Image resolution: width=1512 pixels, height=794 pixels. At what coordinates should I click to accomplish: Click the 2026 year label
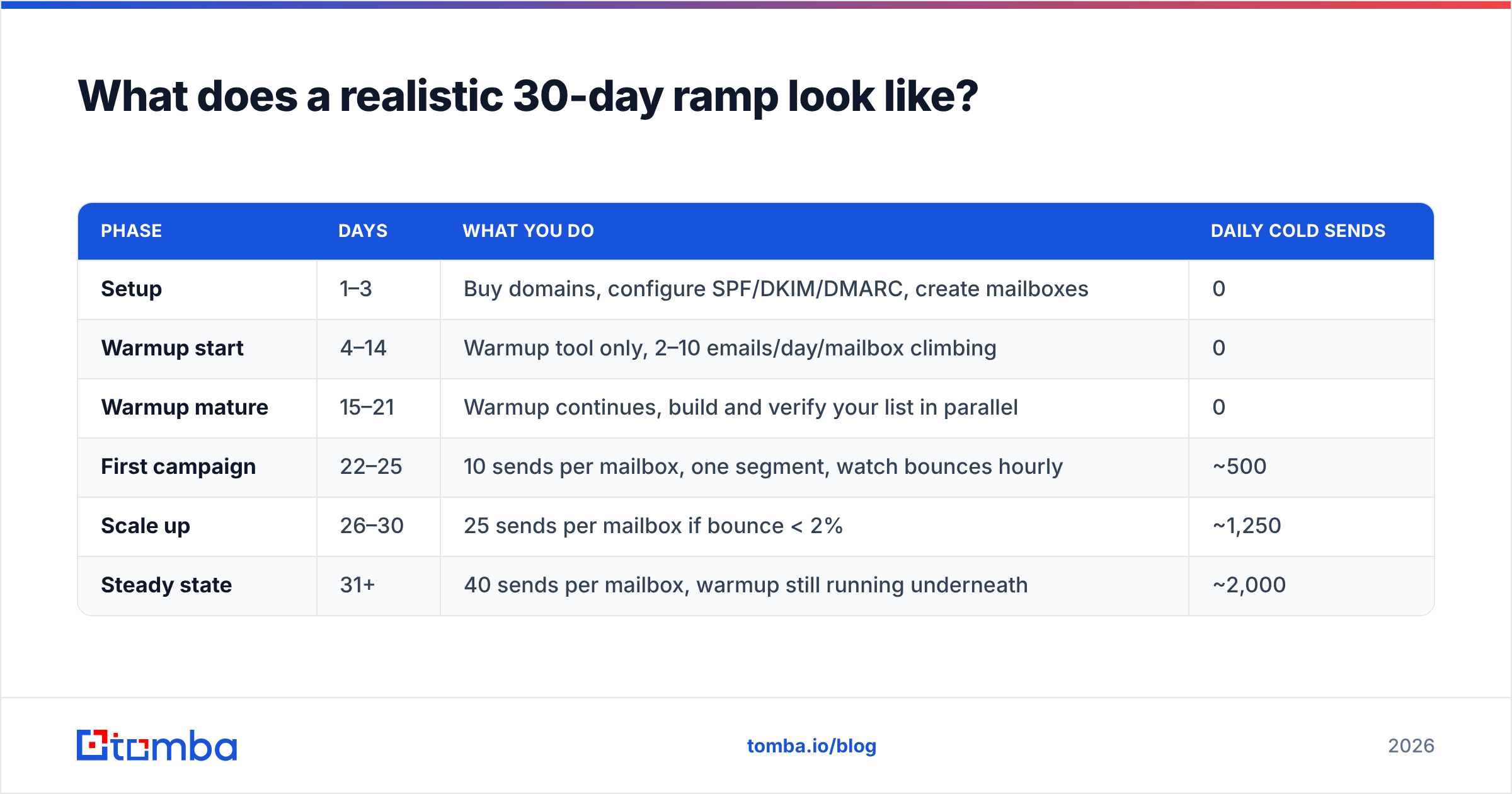coord(1411,746)
